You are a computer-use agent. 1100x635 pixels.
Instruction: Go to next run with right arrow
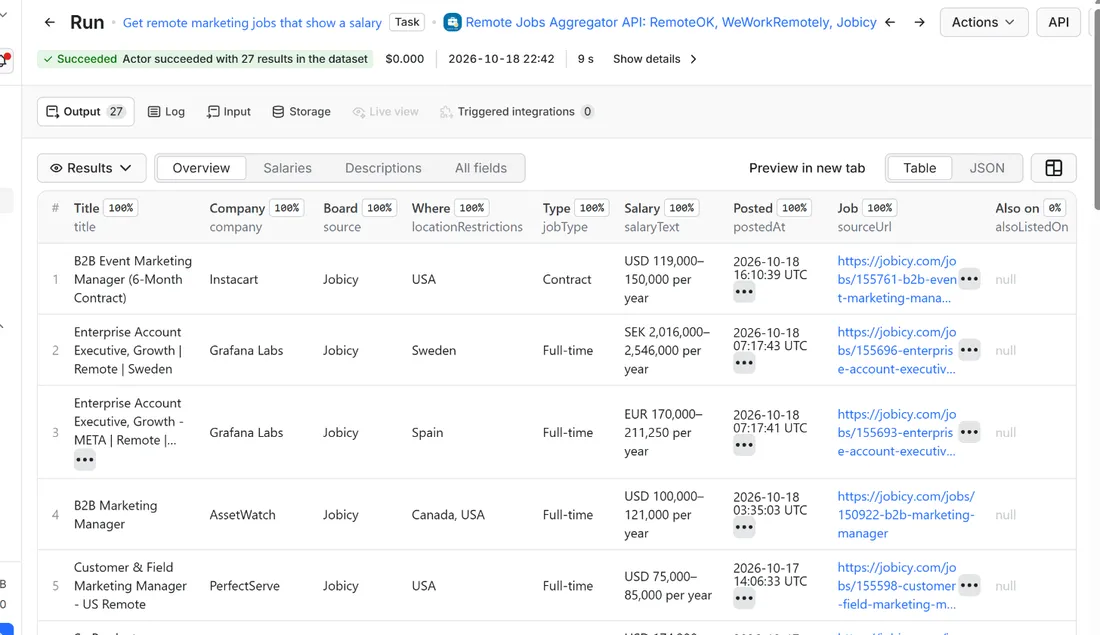919,22
